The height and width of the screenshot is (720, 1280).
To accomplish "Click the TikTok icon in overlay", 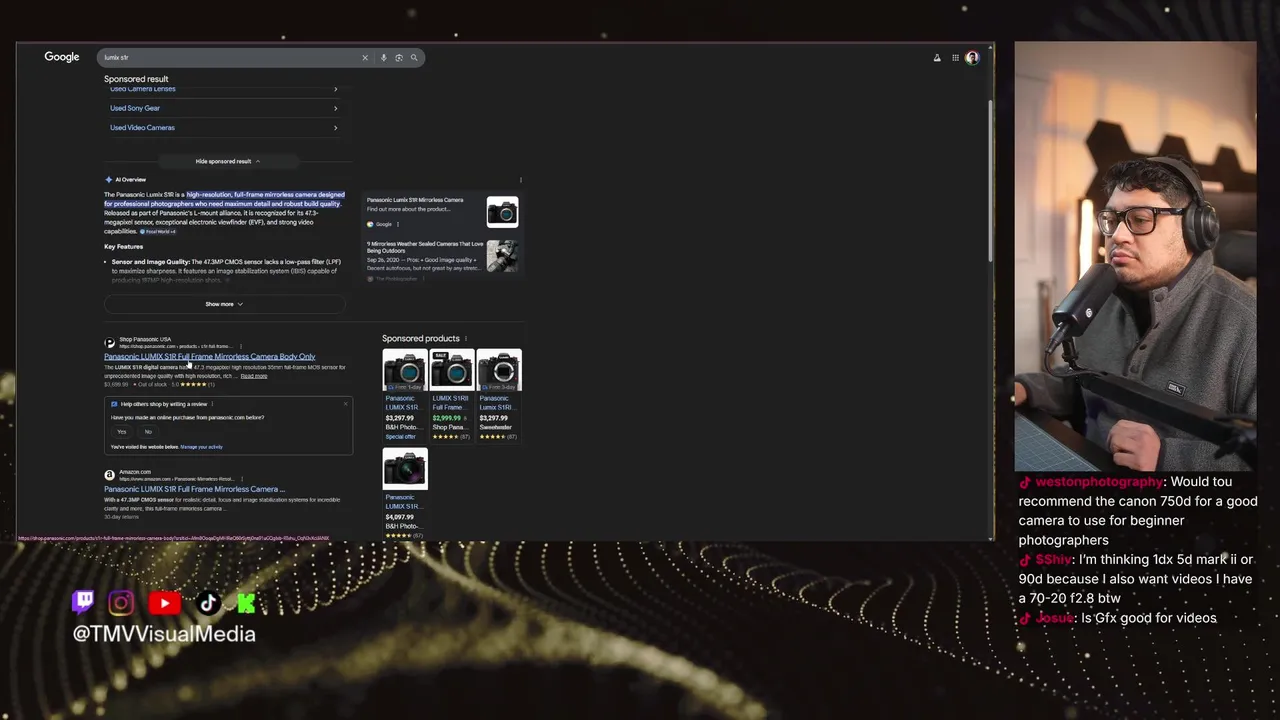I will tap(208, 602).
